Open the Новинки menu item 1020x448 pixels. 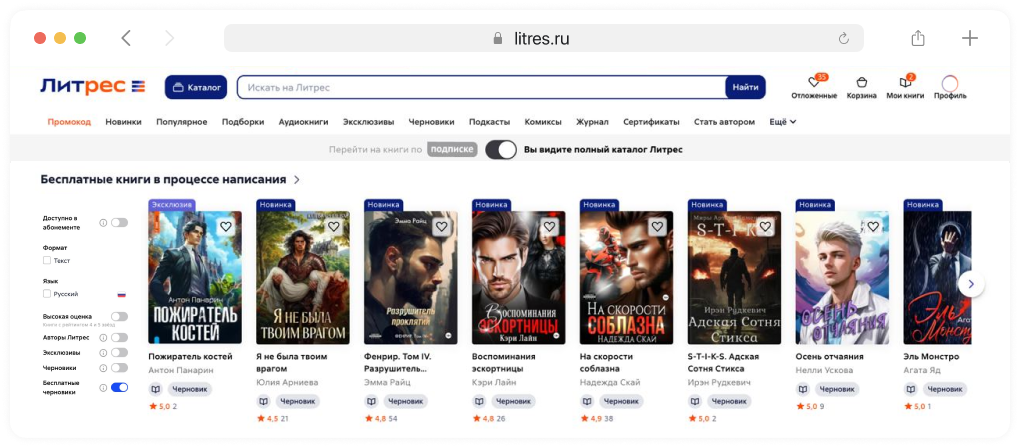[x=124, y=122]
